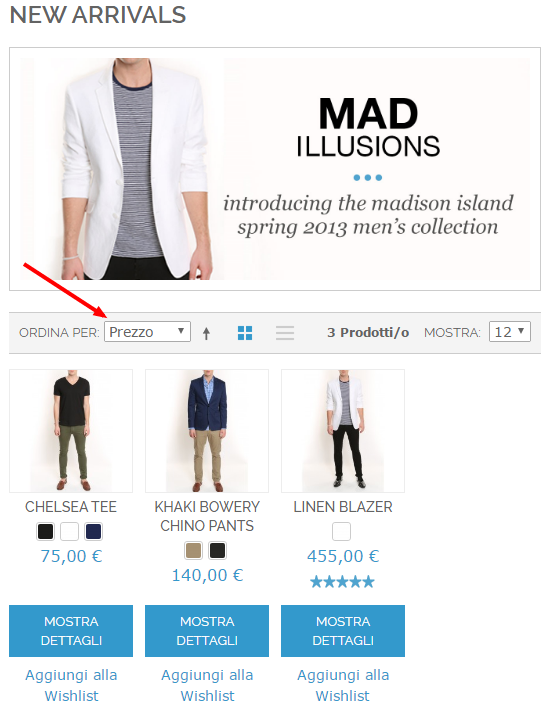Select white swatch for Chelsea Tee

pyautogui.click(x=70, y=531)
